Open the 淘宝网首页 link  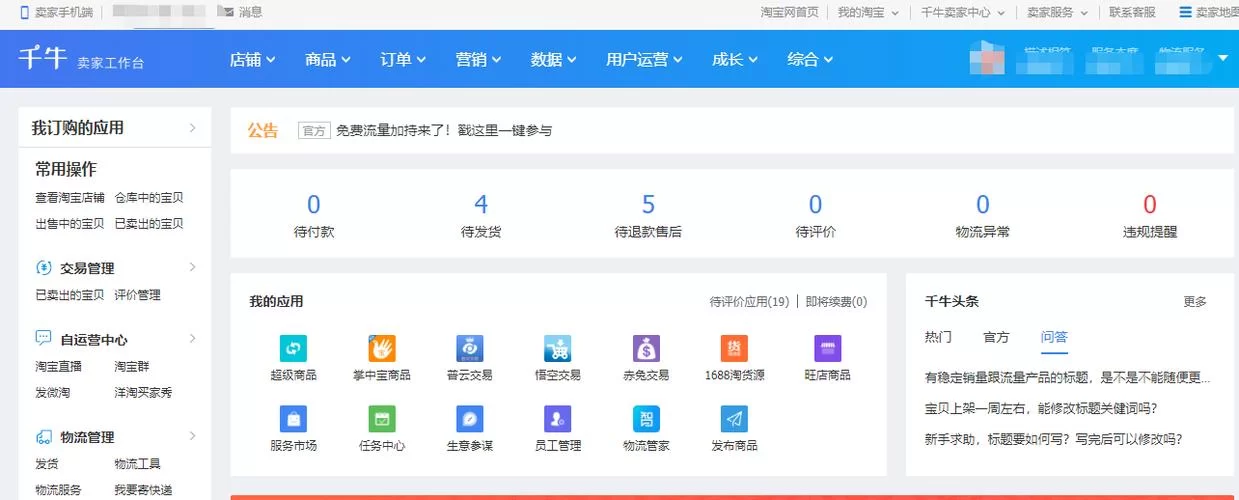click(x=789, y=12)
